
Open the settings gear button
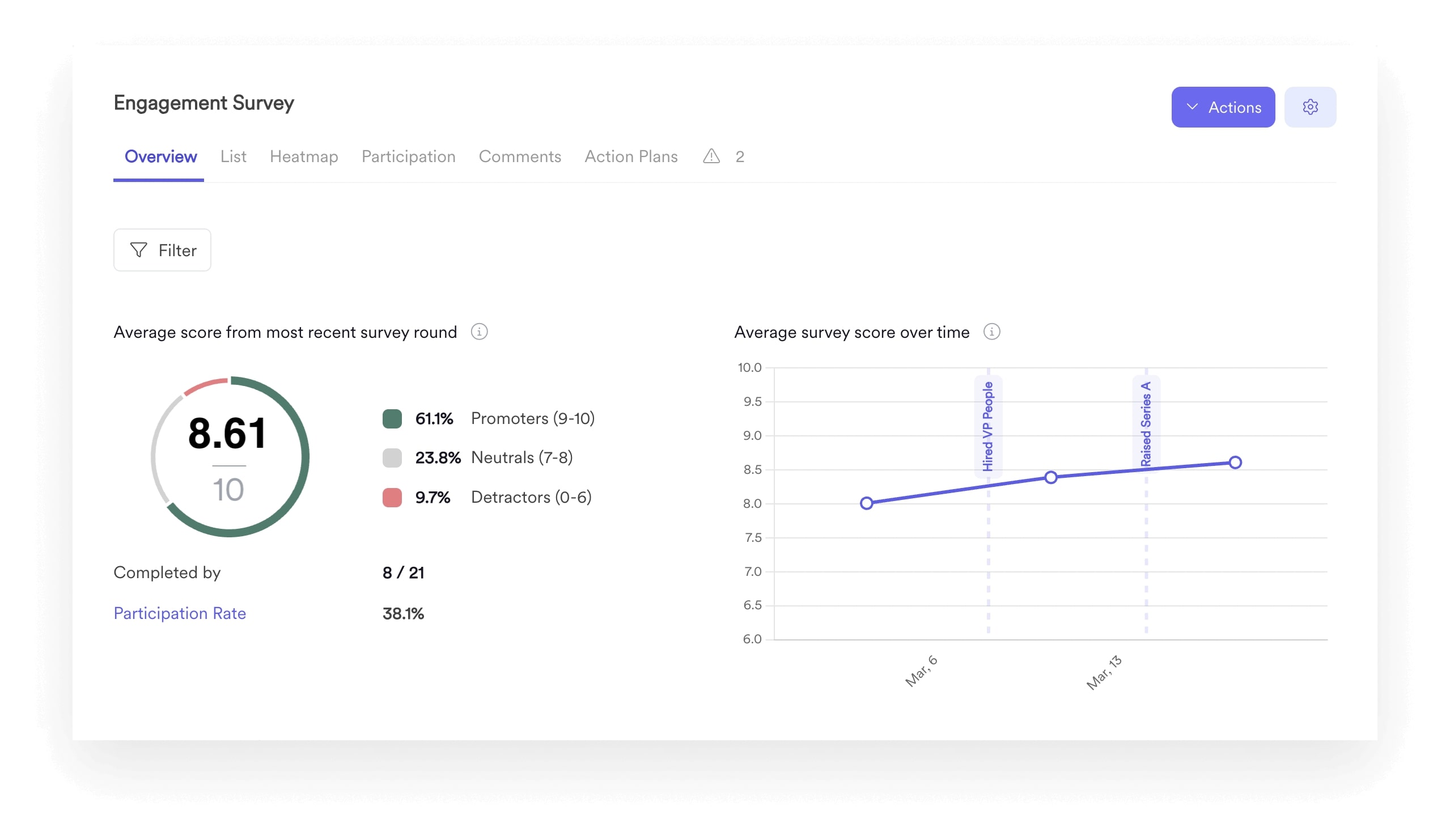(x=1309, y=107)
